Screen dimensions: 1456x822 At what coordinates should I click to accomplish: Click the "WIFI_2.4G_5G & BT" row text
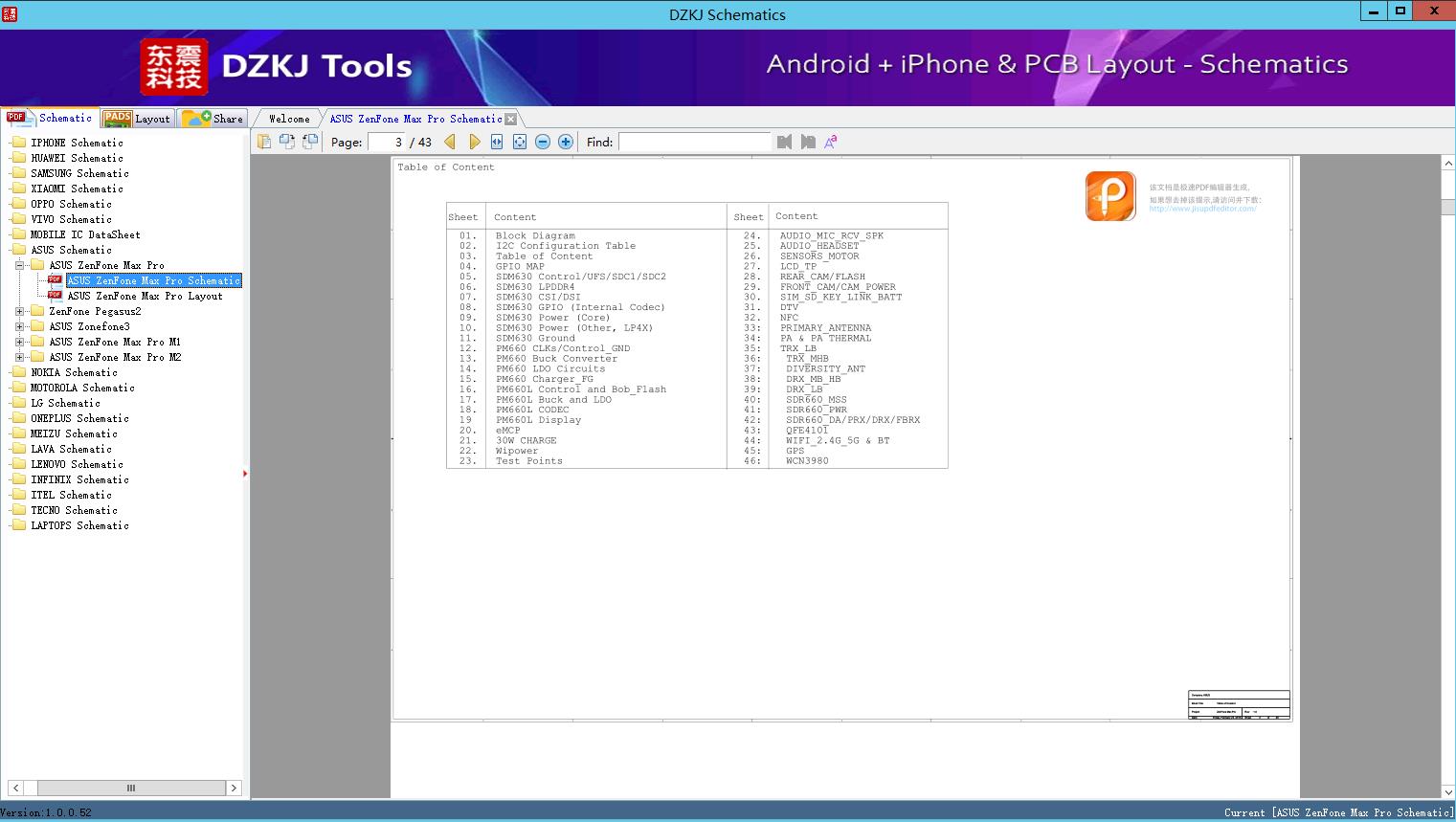838,440
